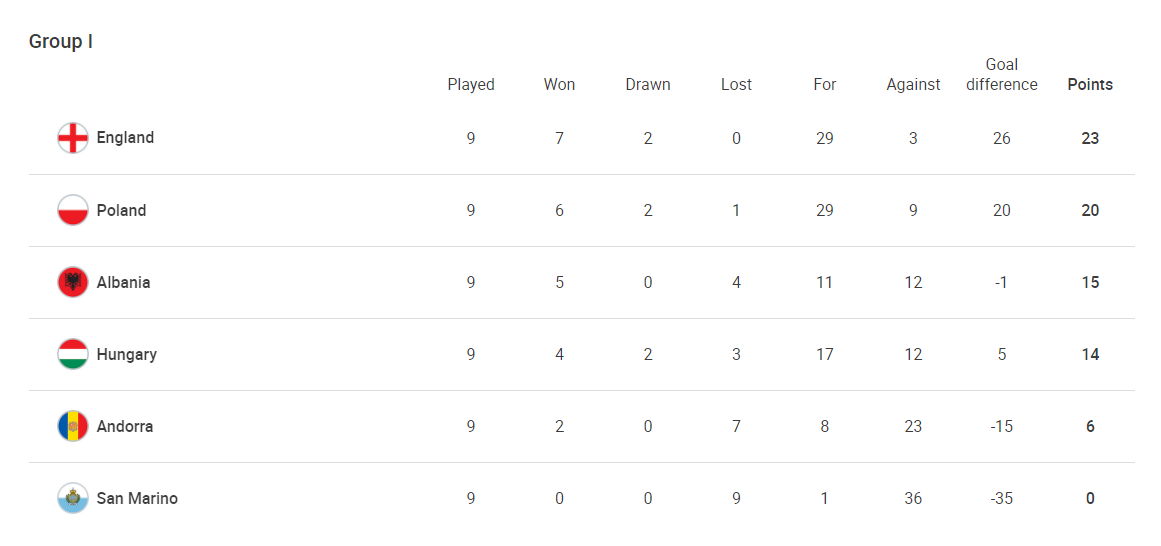Click the Albania flag icon
Viewport: 1161px width, 546px height.
tap(73, 282)
